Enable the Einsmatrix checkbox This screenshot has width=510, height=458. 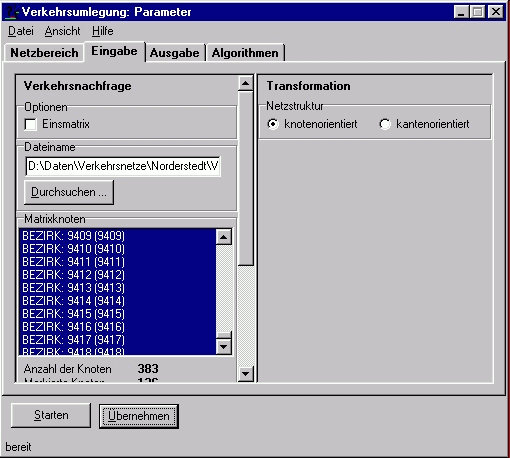tap(31, 125)
